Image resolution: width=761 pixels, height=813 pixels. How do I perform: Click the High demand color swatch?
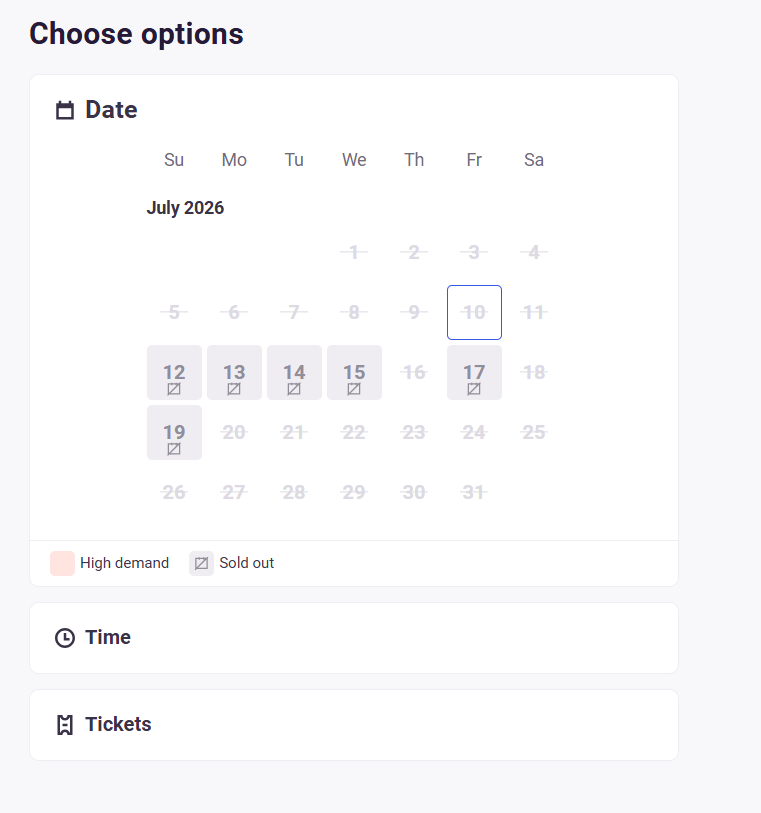coord(62,563)
